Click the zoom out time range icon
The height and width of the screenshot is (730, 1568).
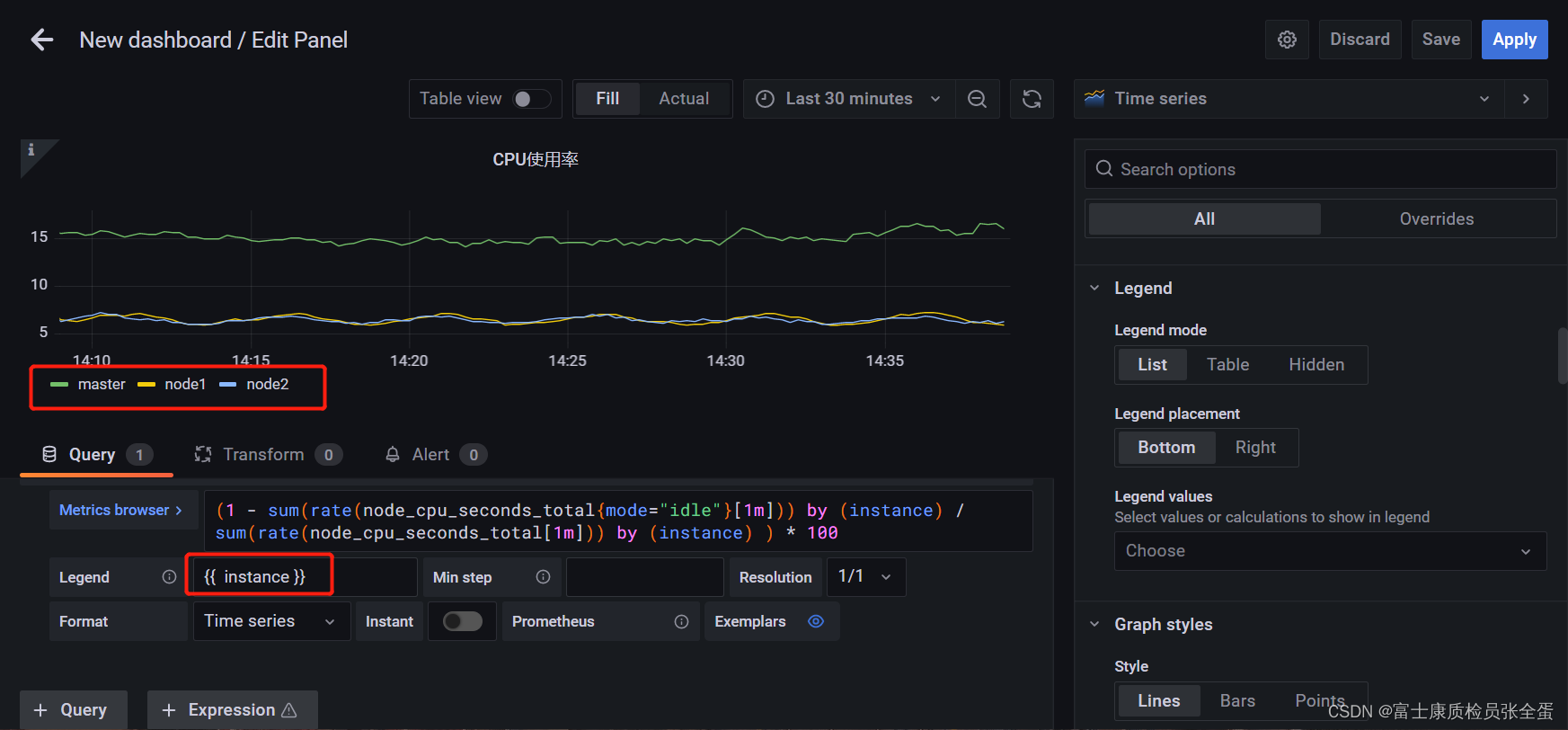click(977, 99)
